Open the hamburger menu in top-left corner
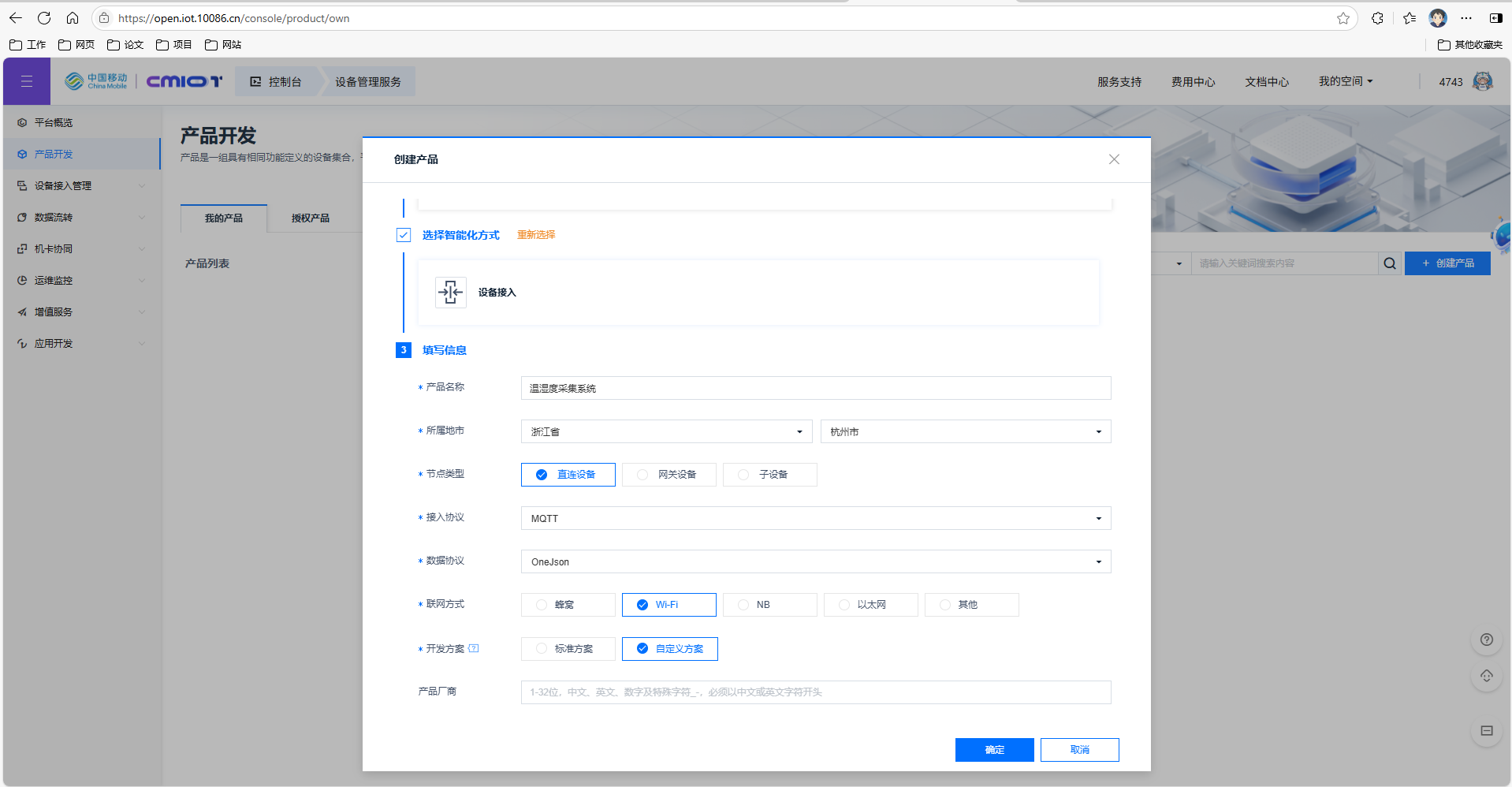 click(26, 81)
